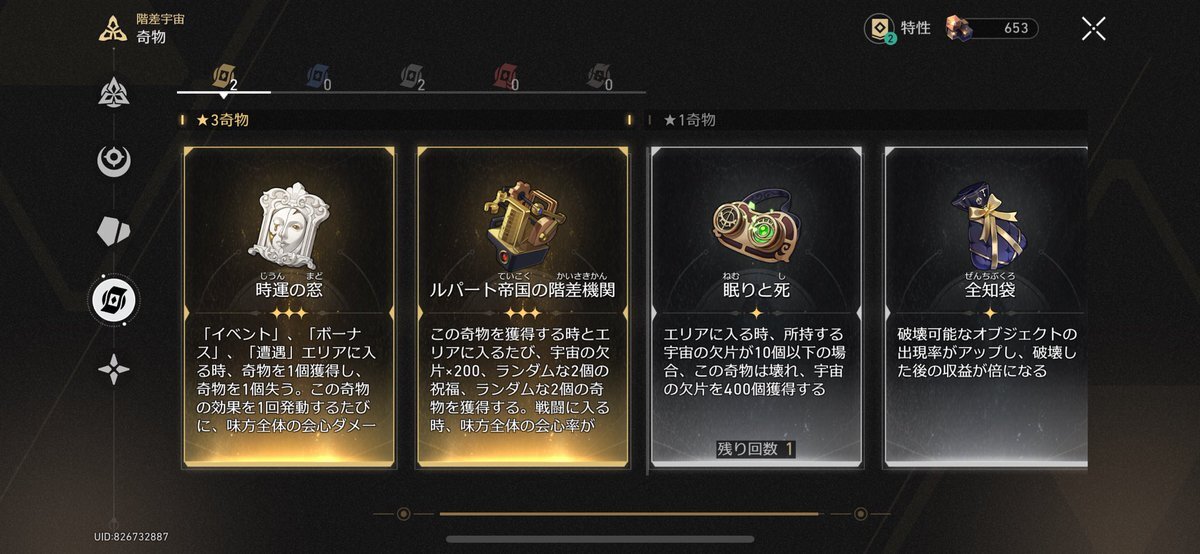Open the 時運の窓 curio card
1200x554 pixels.
coord(289,307)
